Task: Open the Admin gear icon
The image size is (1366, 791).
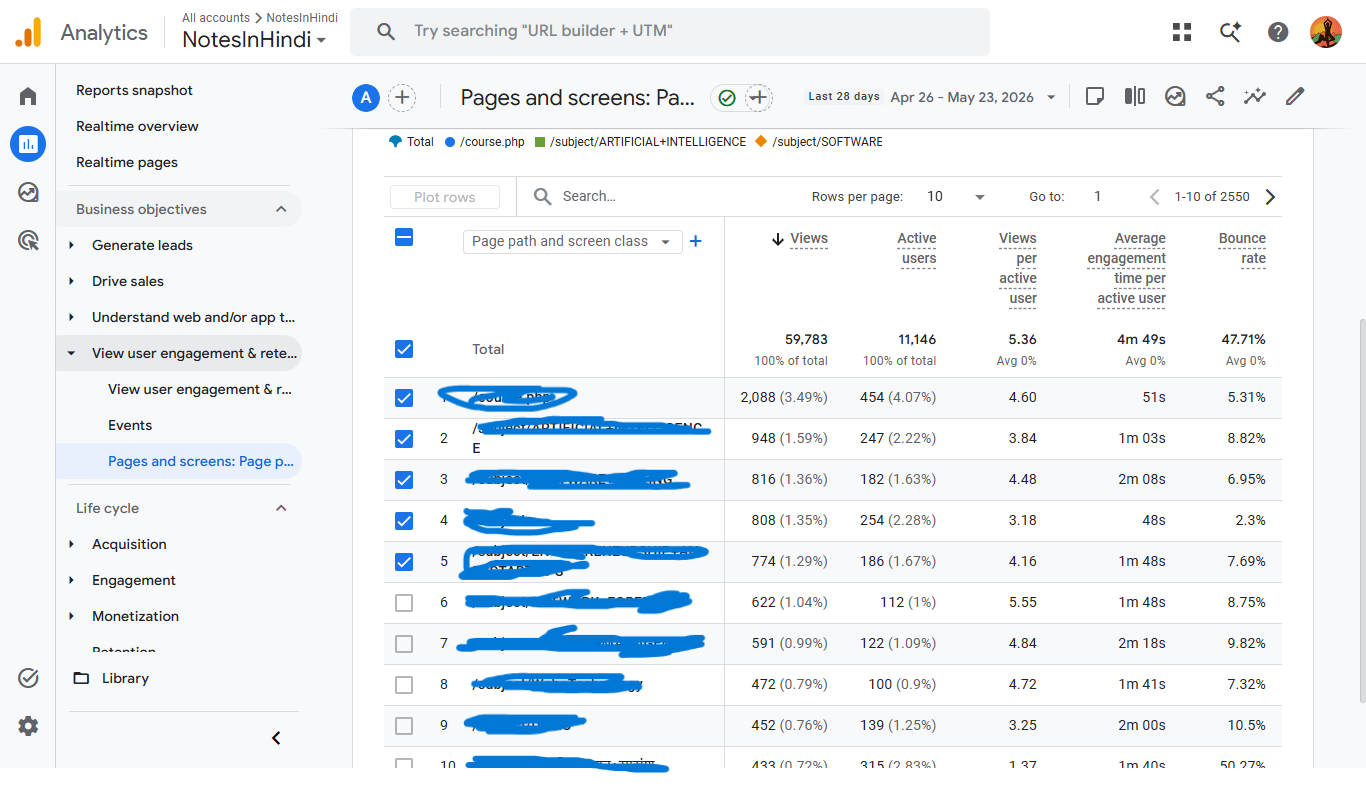Action: pyautogui.click(x=28, y=726)
